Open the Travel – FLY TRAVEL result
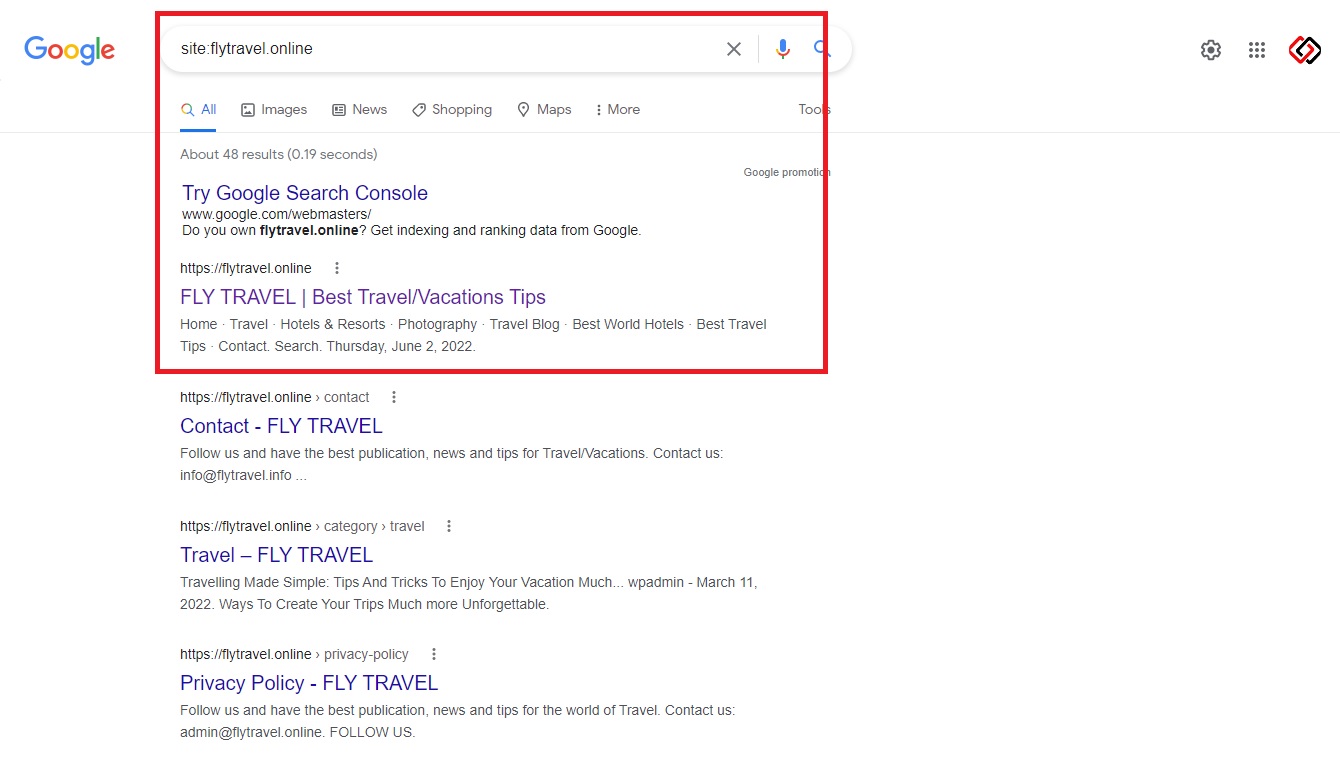The height and width of the screenshot is (768, 1340). coord(276,555)
